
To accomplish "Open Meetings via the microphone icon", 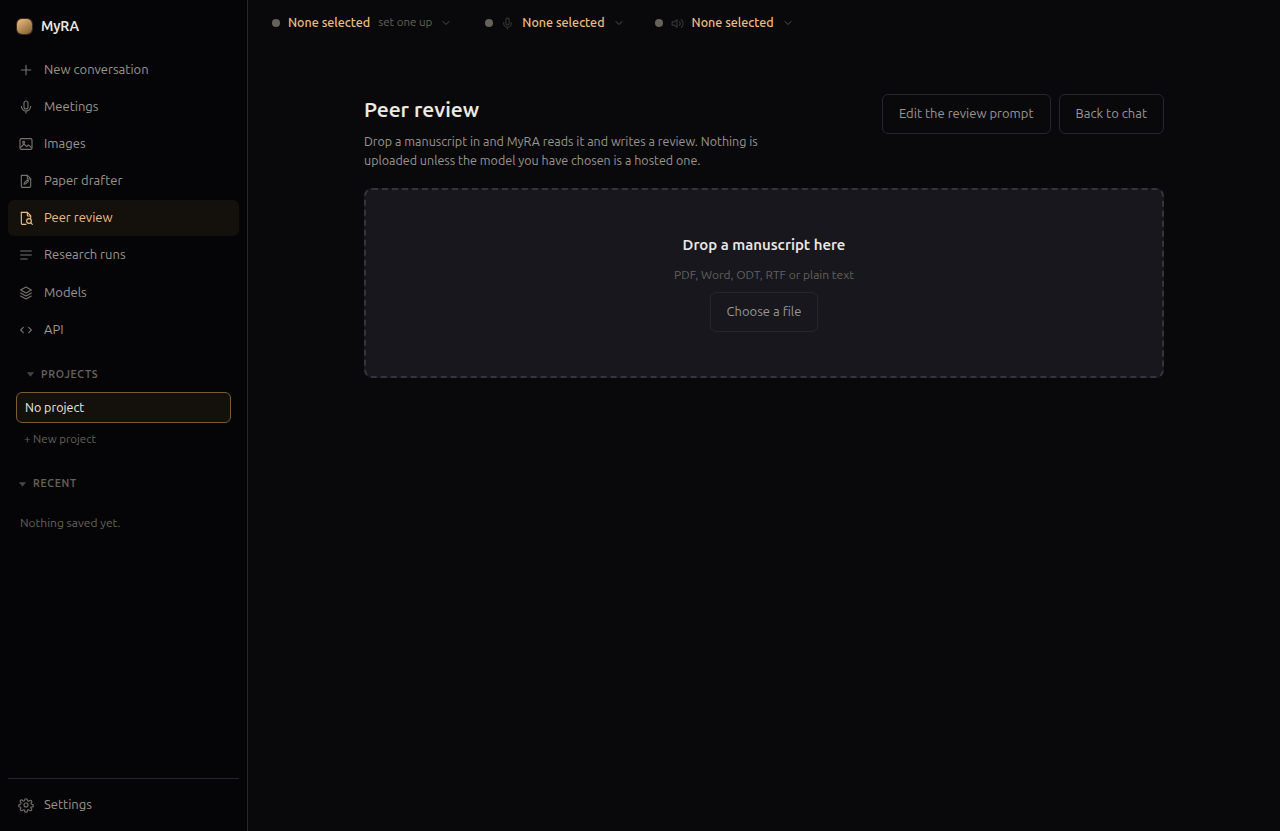I will (x=26, y=107).
